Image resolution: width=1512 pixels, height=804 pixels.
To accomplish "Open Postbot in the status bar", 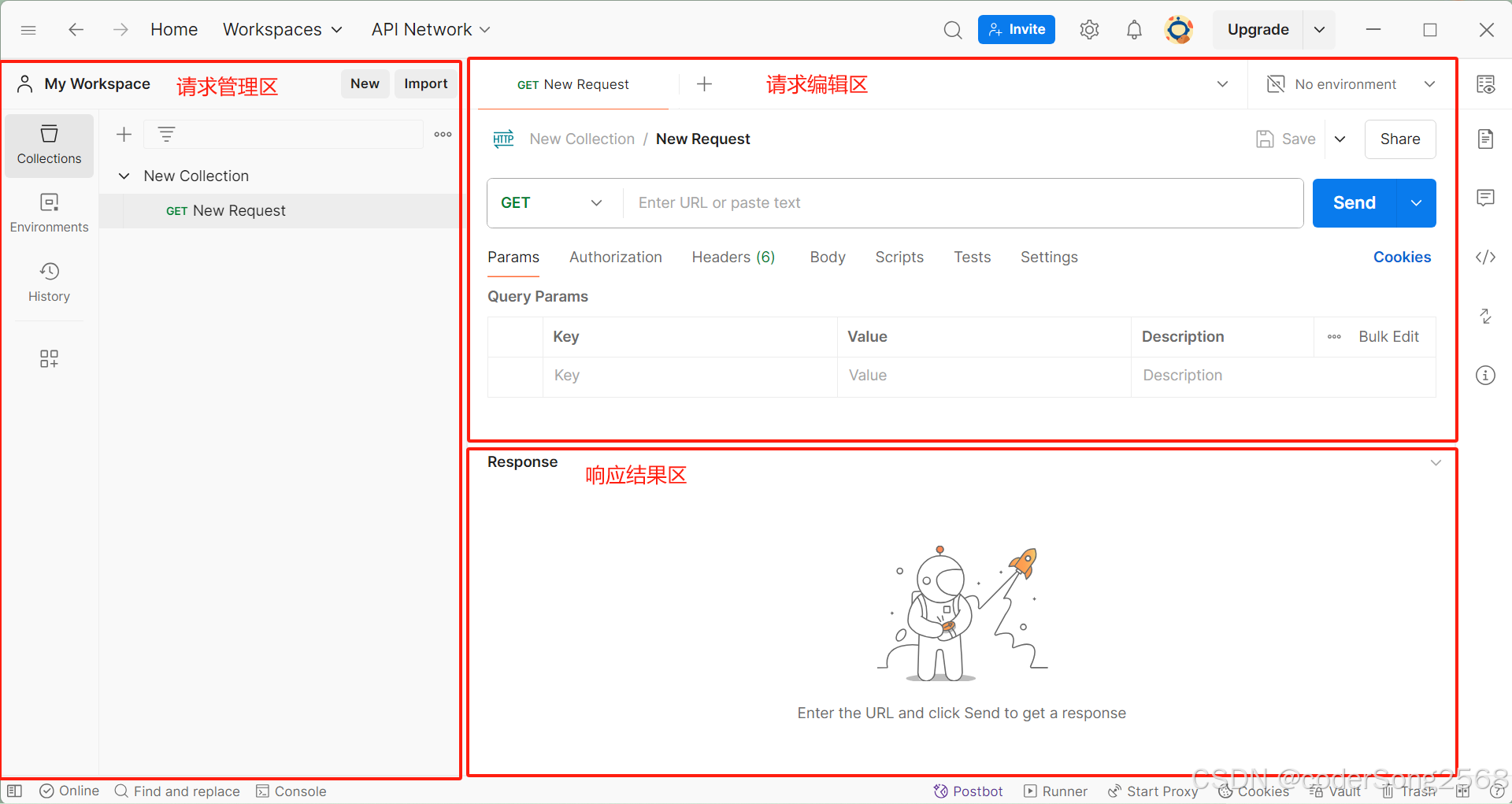I will [x=968, y=791].
